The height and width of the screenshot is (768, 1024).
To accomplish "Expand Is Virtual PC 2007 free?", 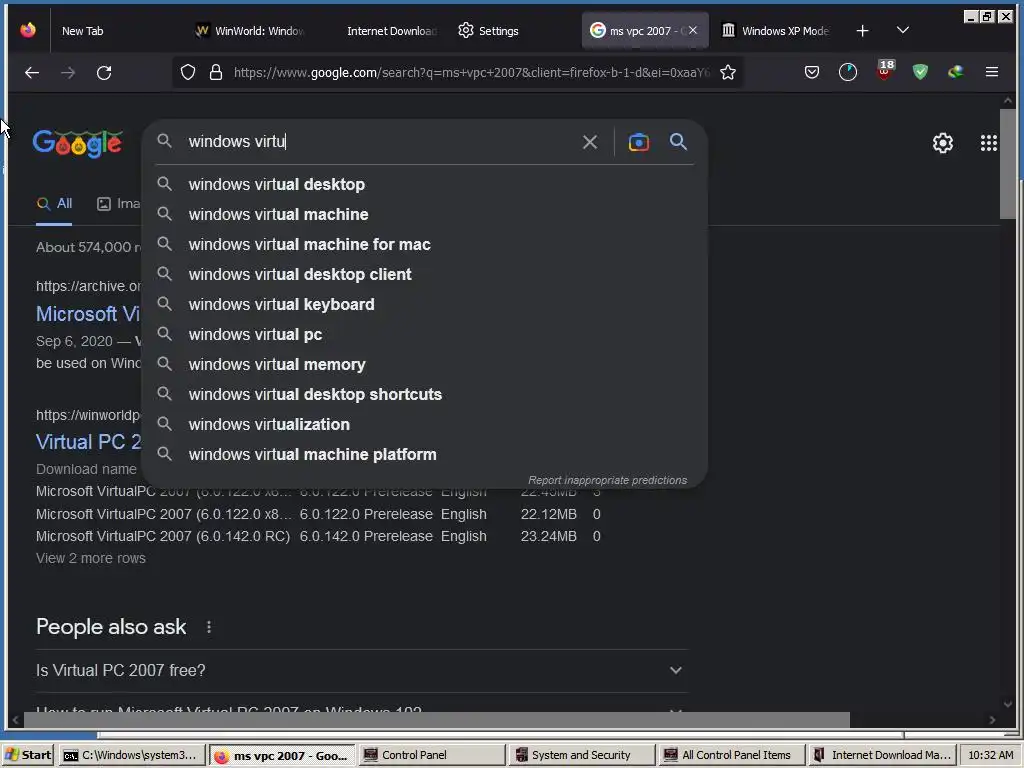I will coord(361,671).
